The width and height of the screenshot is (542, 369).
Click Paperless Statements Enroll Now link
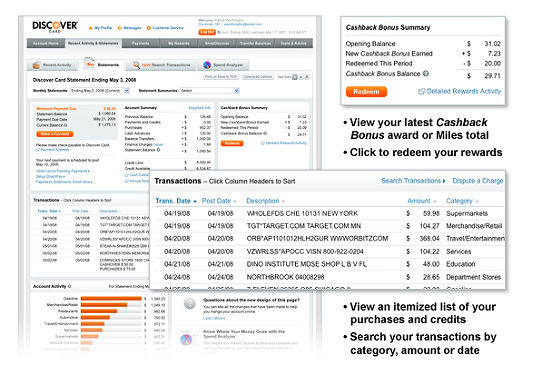pyautogui.click(x=64, y=182)
